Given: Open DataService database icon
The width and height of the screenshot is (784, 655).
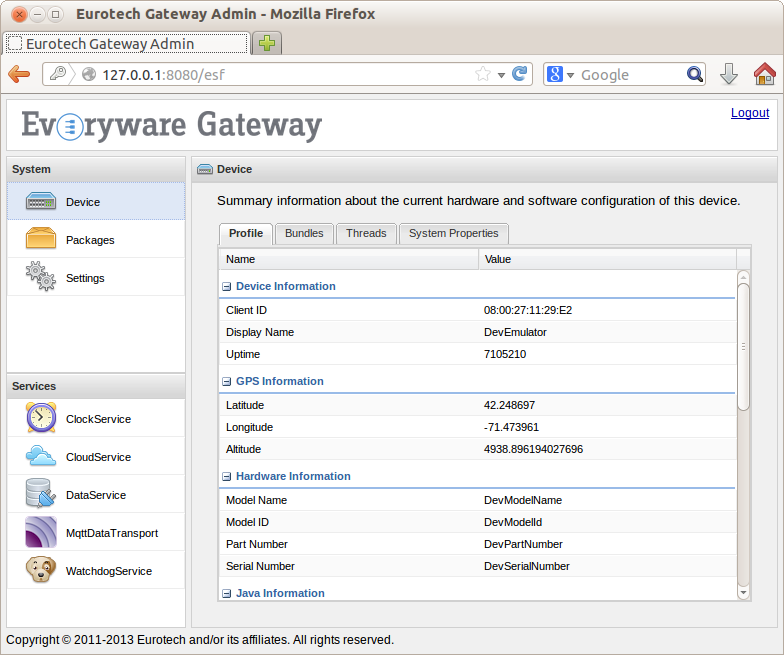Looking at the screenshot, I should click(40, 493).
